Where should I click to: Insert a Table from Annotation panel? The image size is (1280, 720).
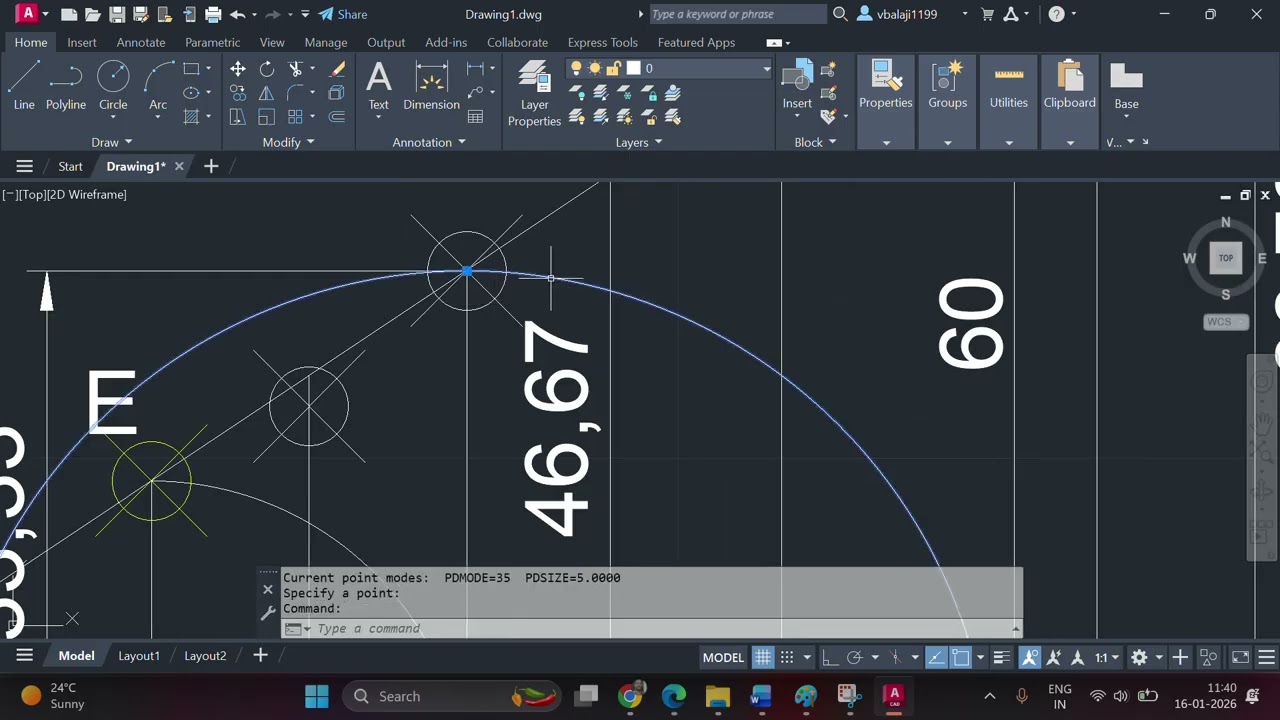click(x=476, y=117)
